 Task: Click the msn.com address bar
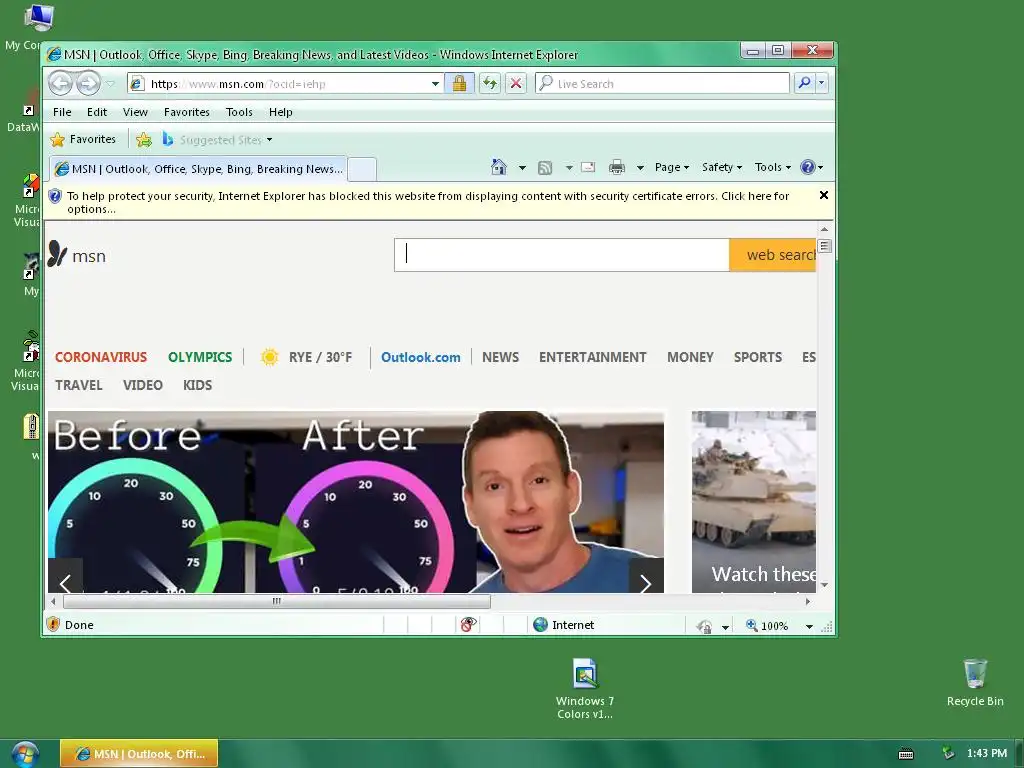pos(279,84)
